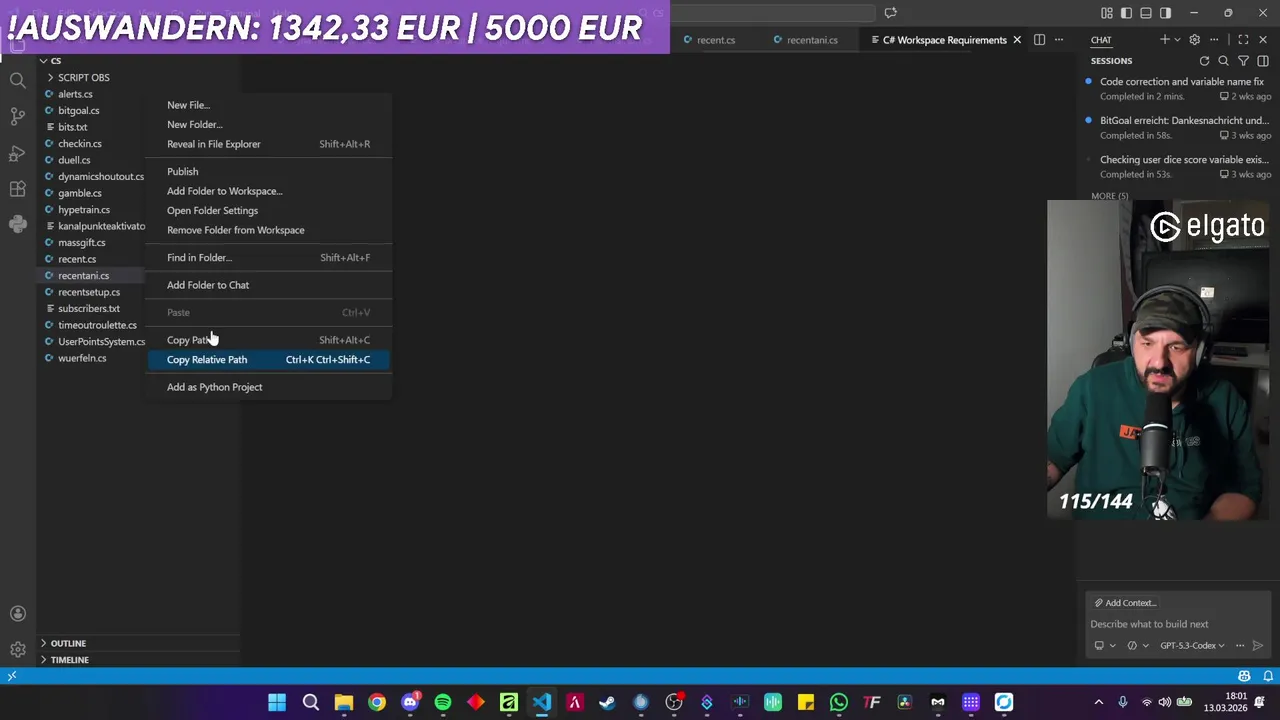This screenshot has width=1280, height=720.
Task: Open wuerfeln.cs in the explorer
Action: [x=82, y=358]
